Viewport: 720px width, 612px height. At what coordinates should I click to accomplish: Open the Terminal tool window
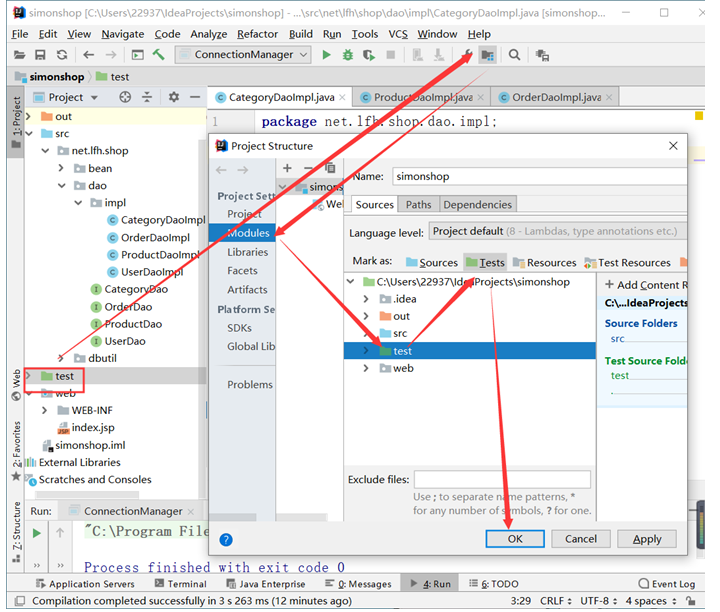pyautogui.click(x=180, y=584)
